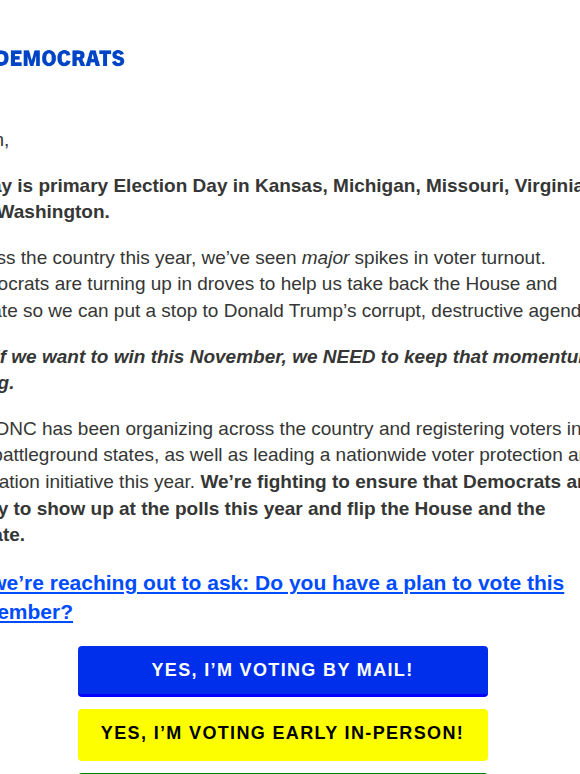The width and height of the screenshot is (580, 774).
Task: Click the bold text "We're fighting to ensure that"
Action: [329, 482]
